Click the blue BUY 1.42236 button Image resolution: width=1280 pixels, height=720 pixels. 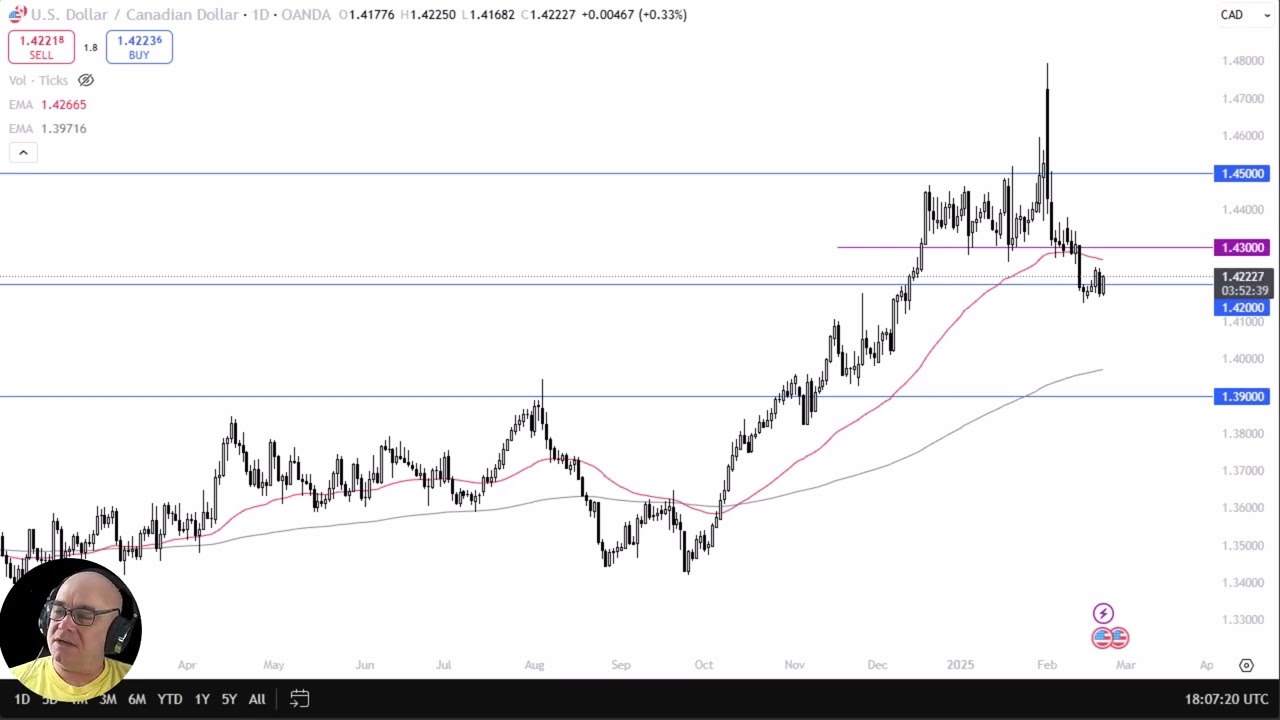139,47
